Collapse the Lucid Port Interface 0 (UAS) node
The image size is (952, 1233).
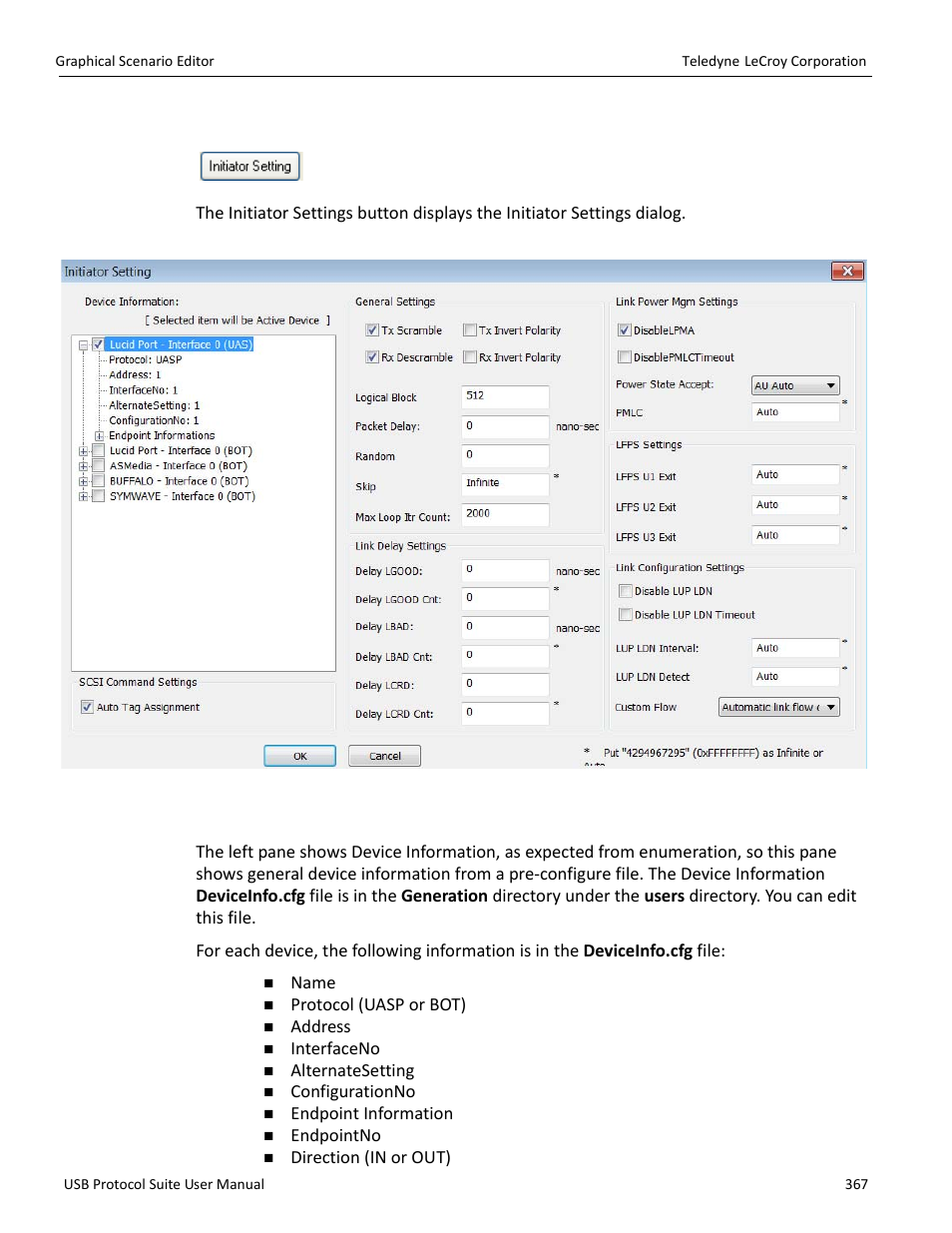[x=84, y=345]
